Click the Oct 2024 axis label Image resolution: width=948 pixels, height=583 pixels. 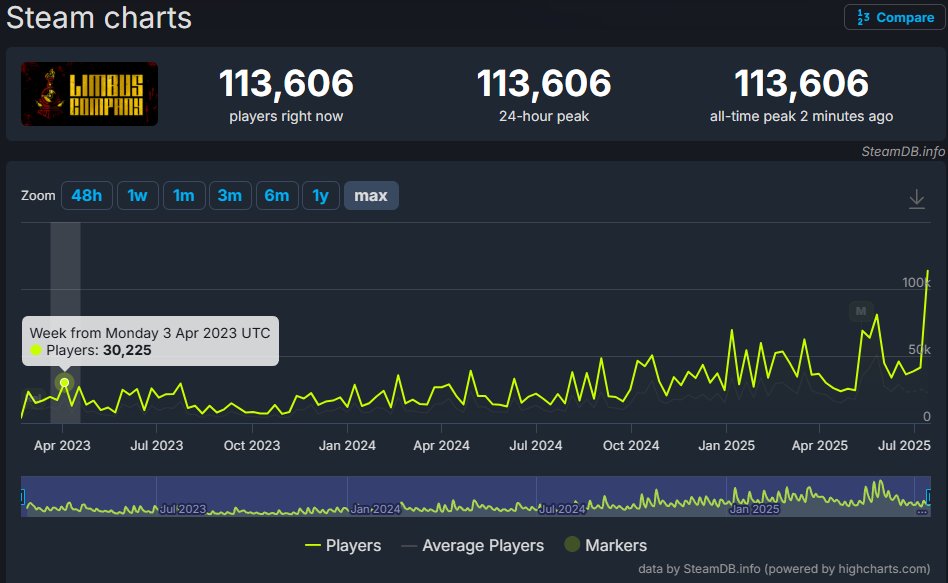631,446
